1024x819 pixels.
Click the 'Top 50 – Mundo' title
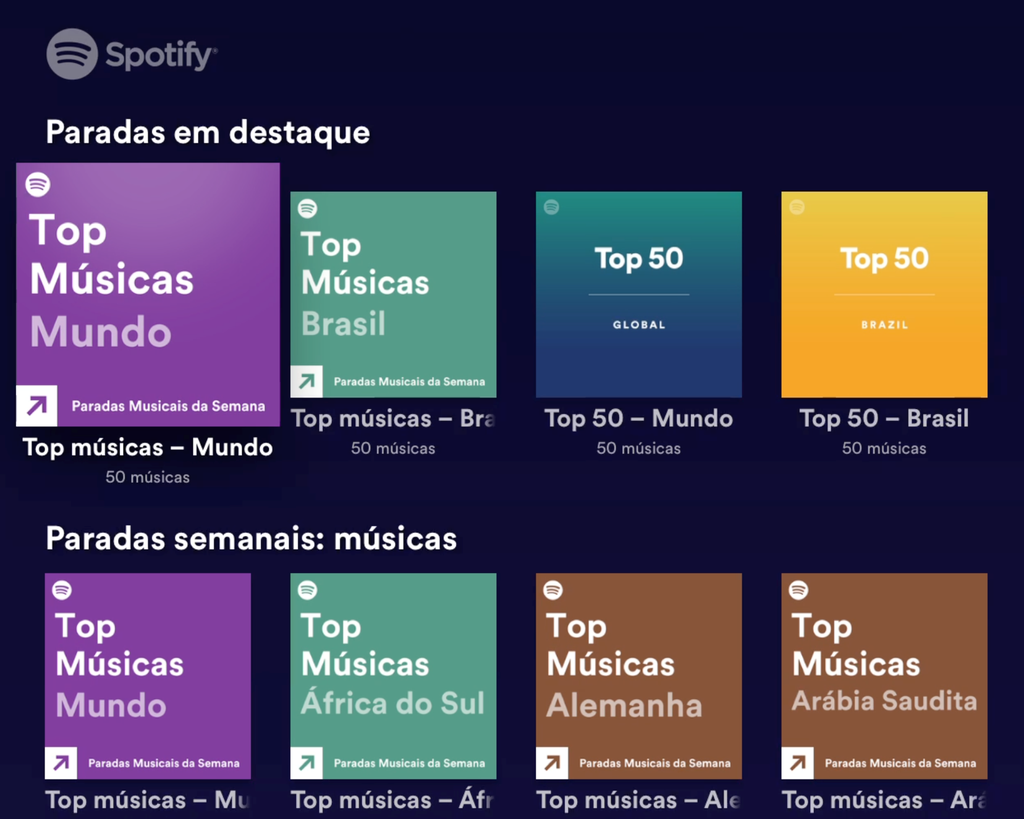(x=639, y=419)
